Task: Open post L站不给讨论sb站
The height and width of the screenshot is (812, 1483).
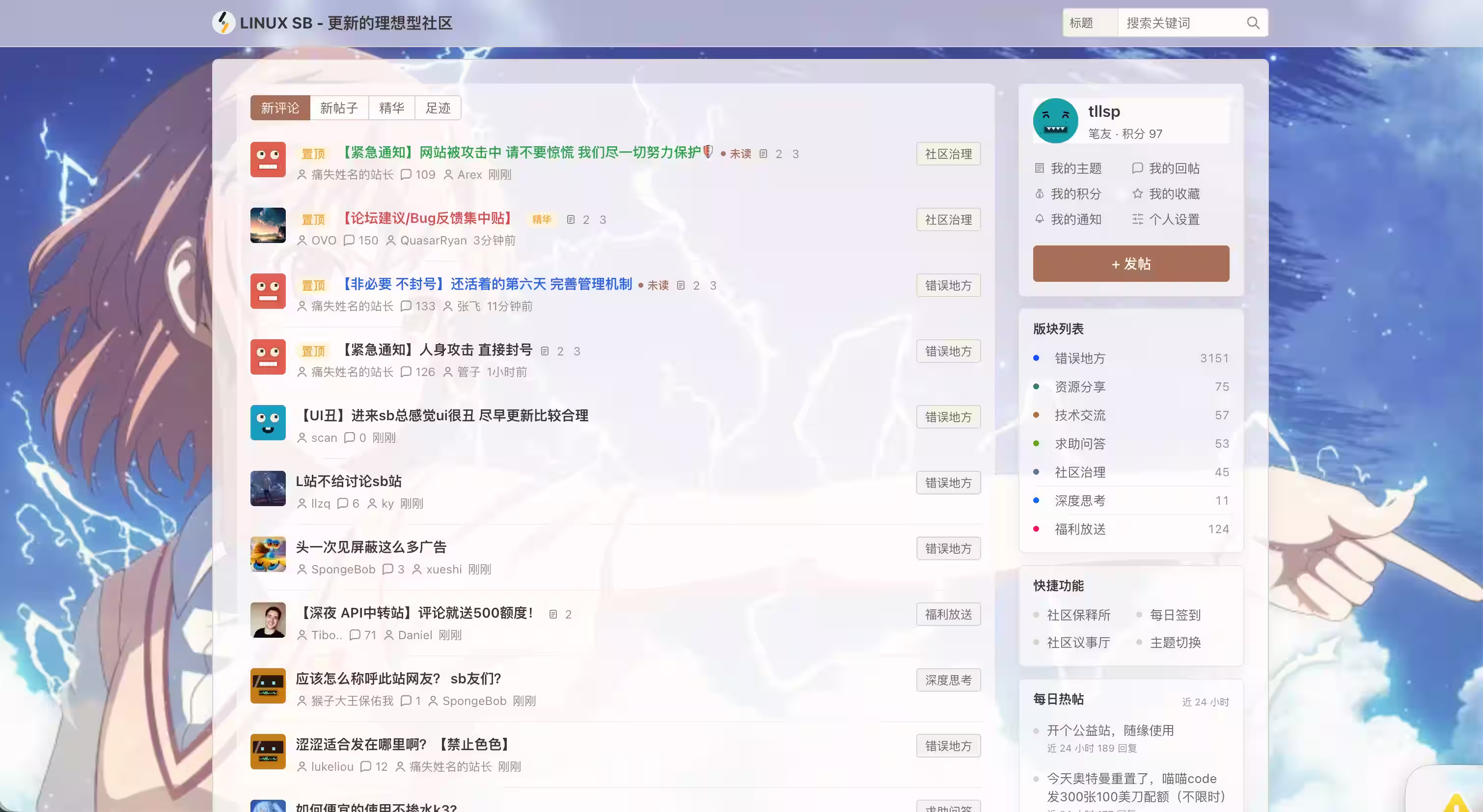Action: 349,481
